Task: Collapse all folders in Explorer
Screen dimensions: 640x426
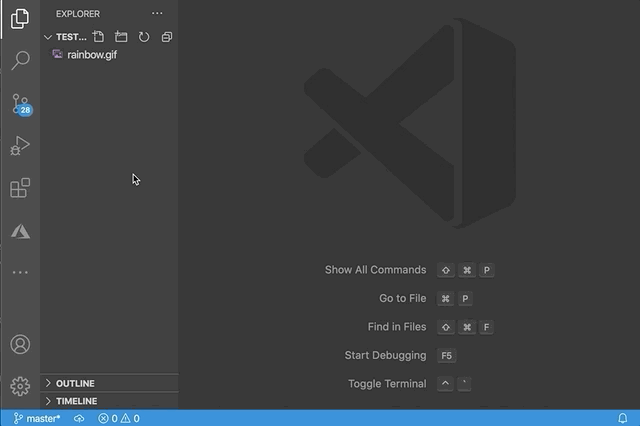Action: point(167,37)
